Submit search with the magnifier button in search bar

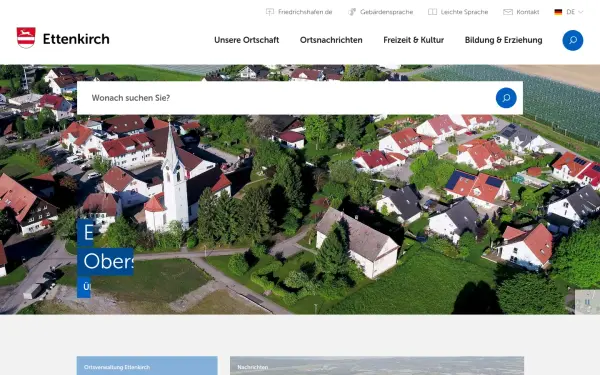point(506,98)
